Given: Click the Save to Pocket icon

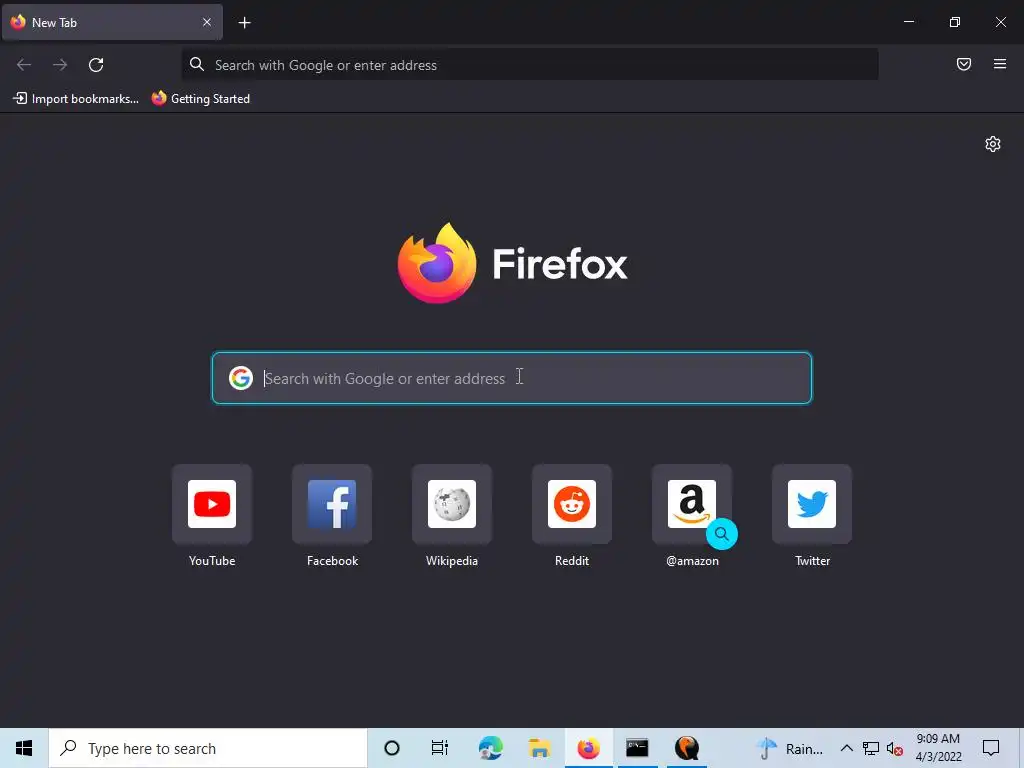Looking at the screenshot, I should pyautogui.click(x=964, y=64).
